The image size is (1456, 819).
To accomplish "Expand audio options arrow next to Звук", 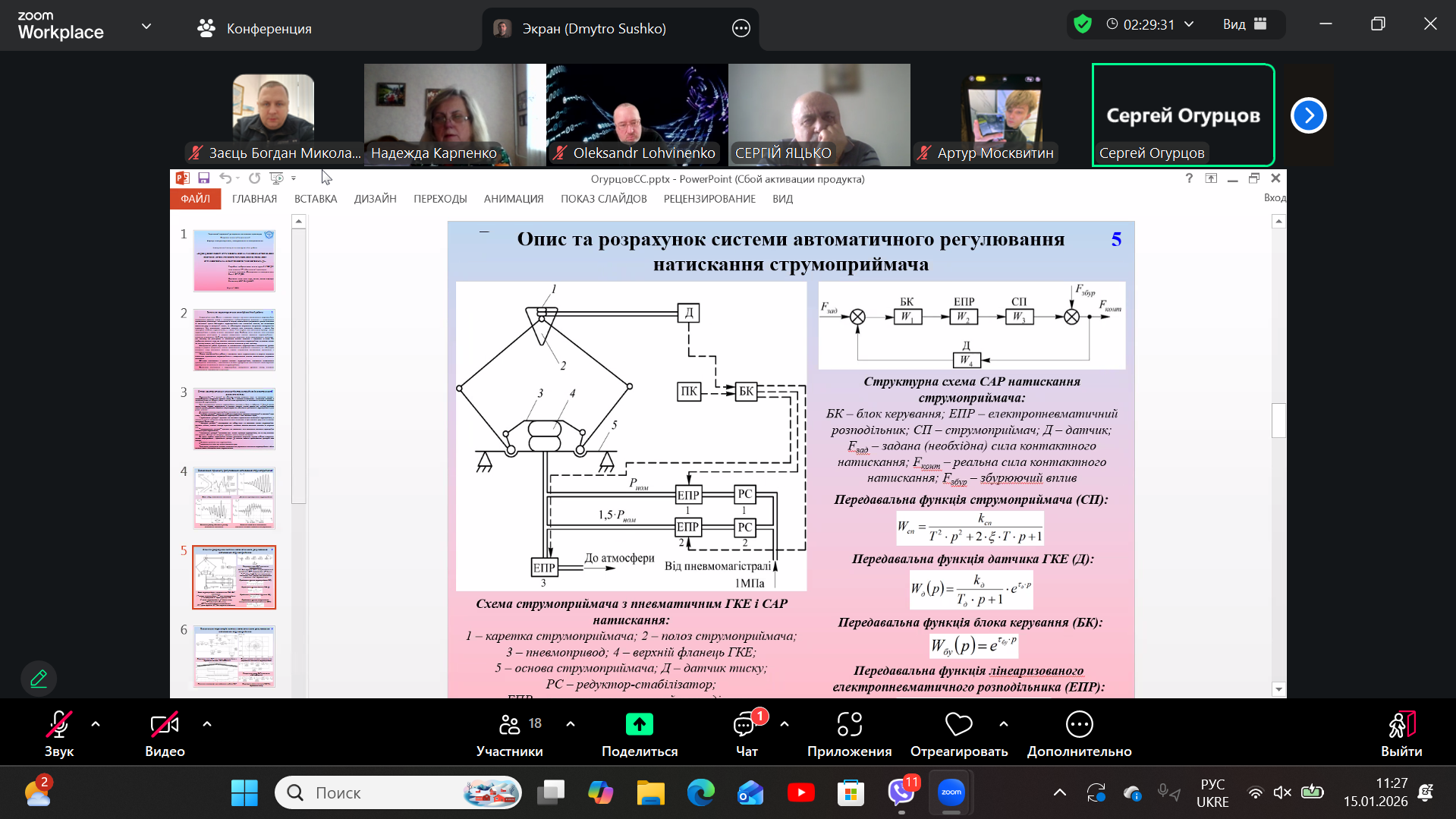I will coord(96,724).
